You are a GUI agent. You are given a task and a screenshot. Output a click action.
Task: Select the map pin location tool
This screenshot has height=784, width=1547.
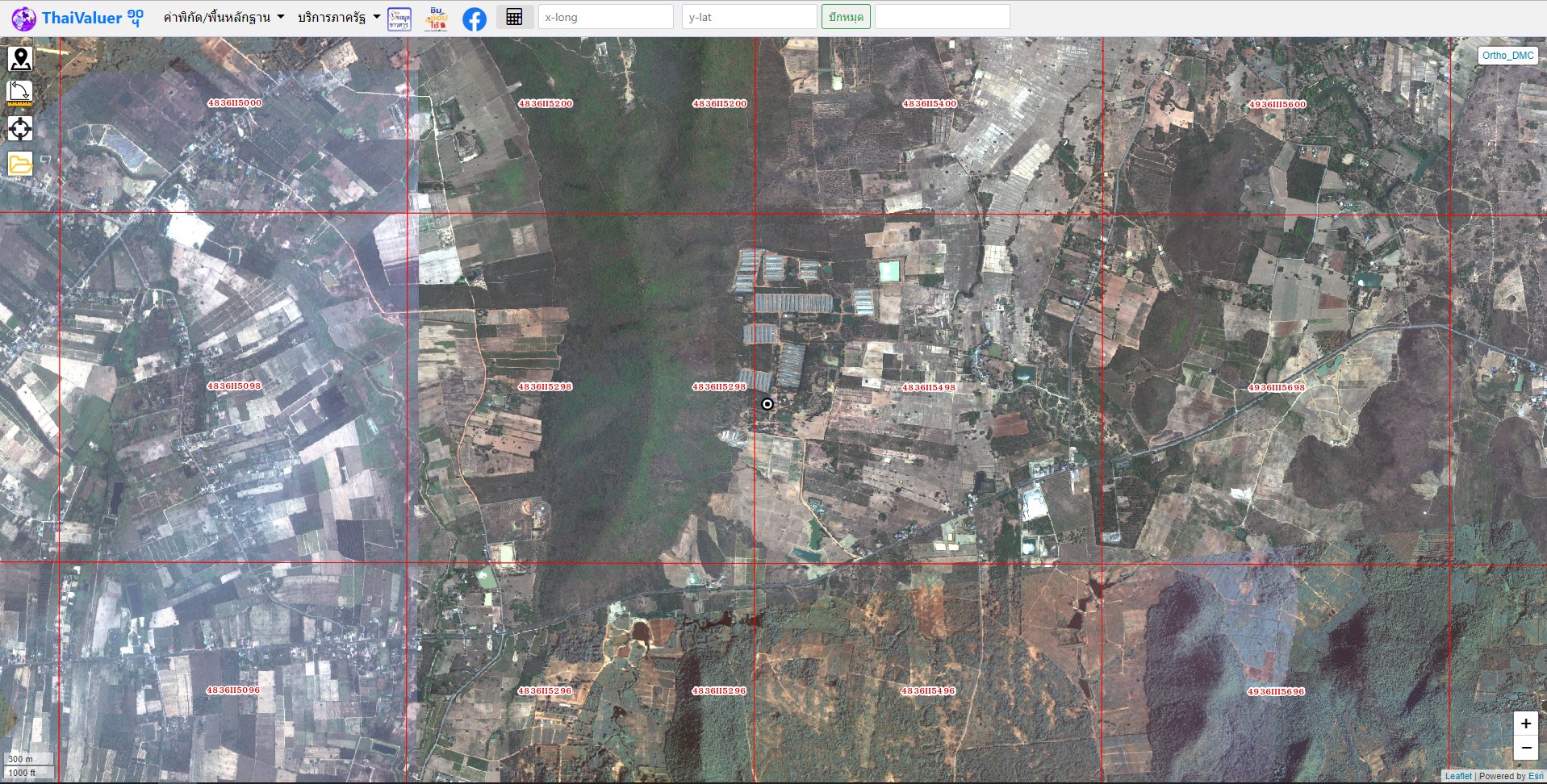pos(20,59)
